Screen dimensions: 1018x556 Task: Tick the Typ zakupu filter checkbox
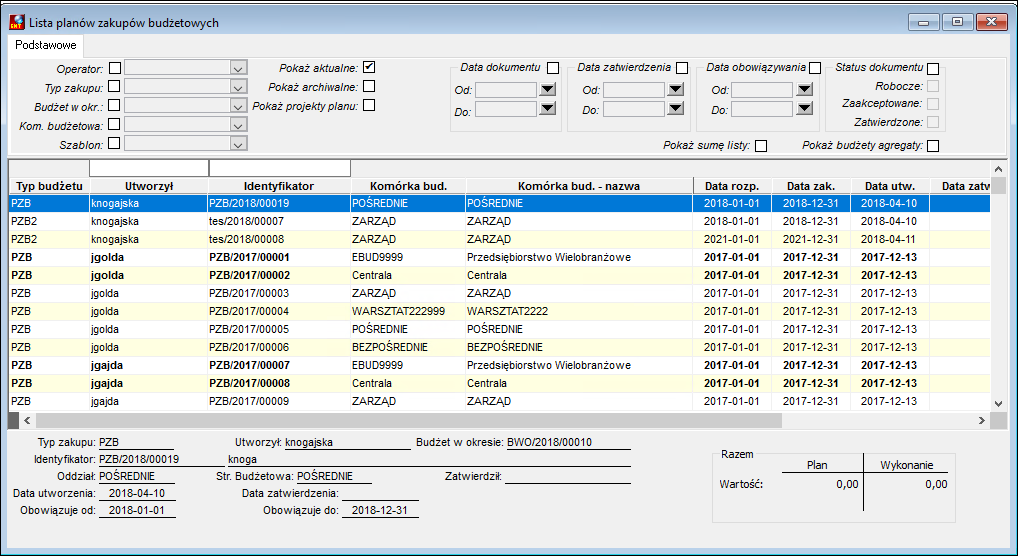click(x=114, y=86)
